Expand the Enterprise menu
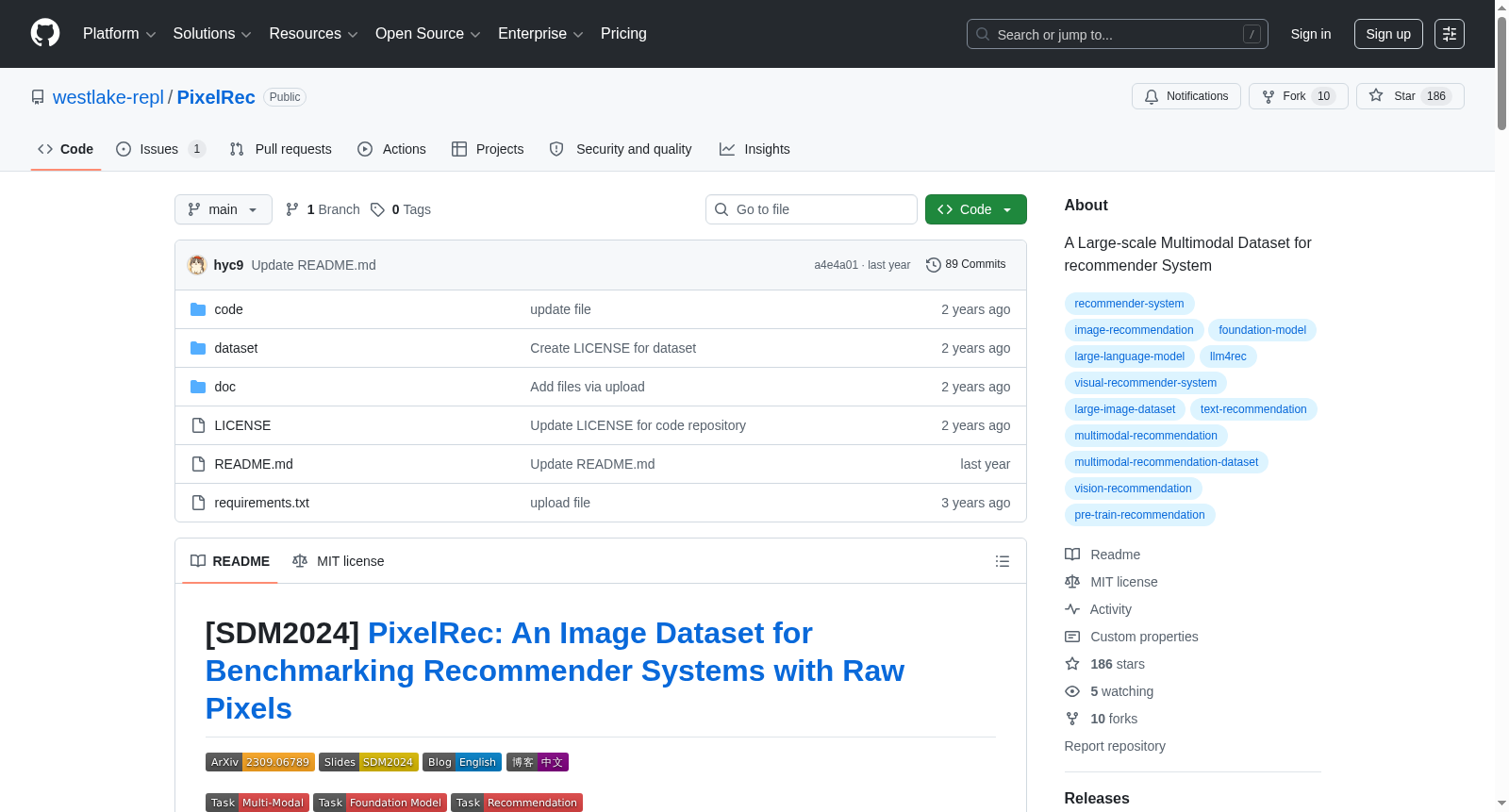Viewport: 1509px width, 812px height. 540,34
